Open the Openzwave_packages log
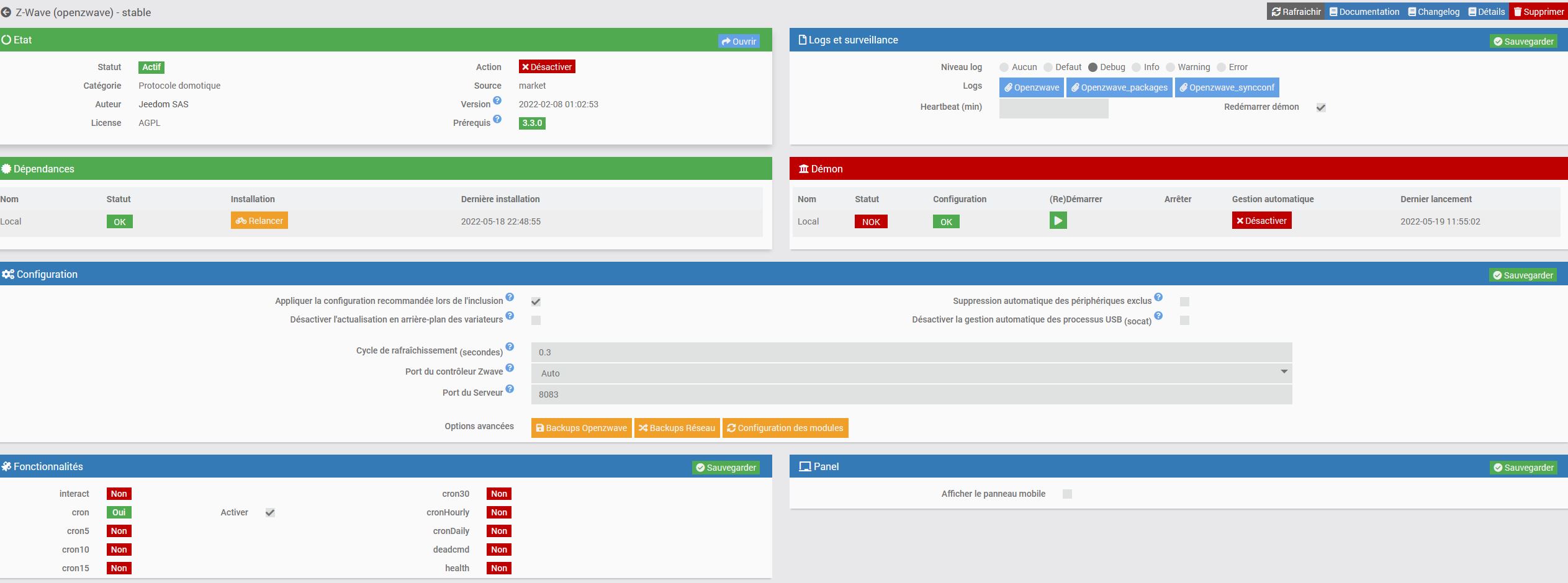1568x583 pixels. coord(1119,87)
